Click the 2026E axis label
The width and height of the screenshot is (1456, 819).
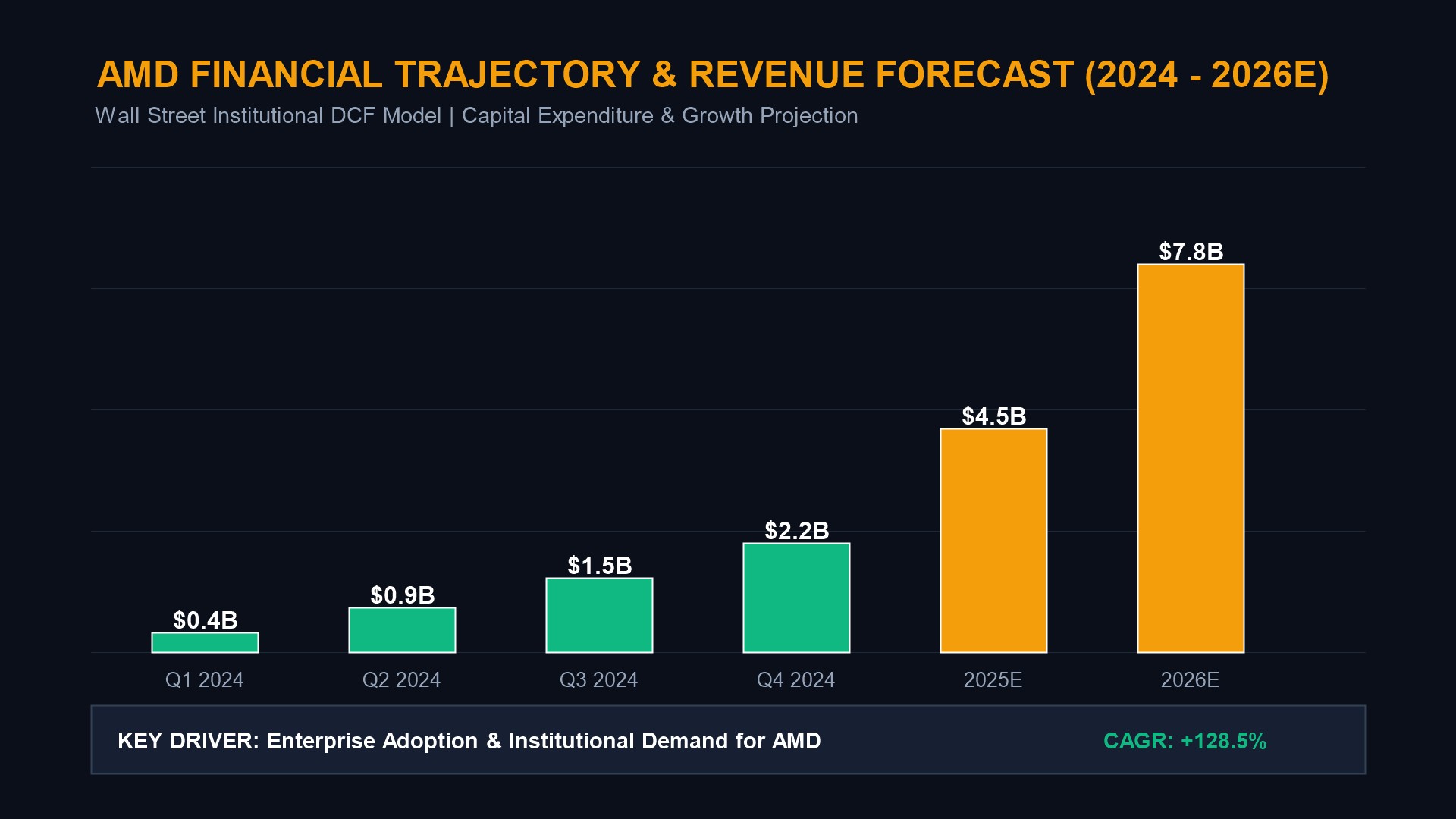[x=1191, y=680]
